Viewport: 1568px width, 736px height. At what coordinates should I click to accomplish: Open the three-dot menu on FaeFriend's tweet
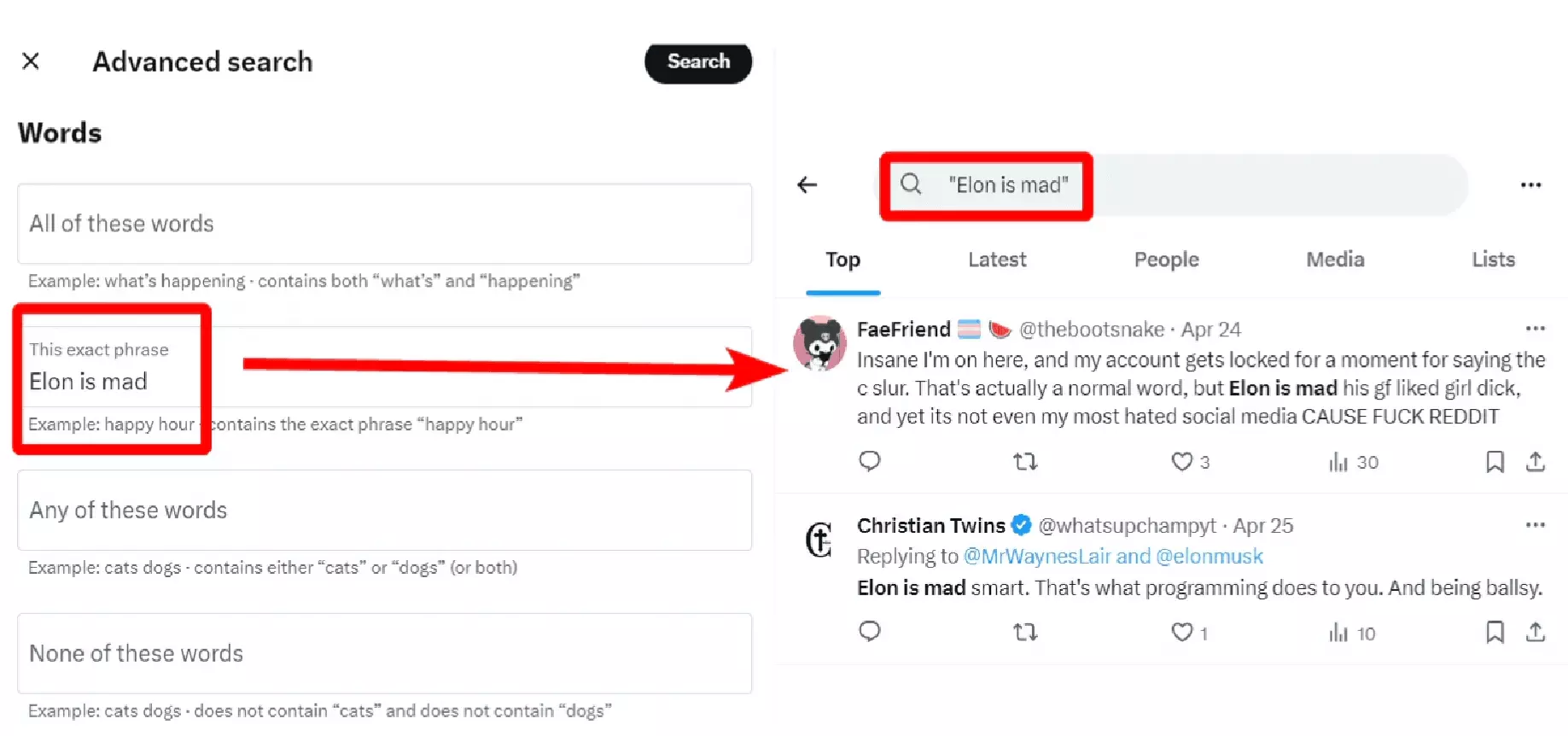tap(1536, 329)
